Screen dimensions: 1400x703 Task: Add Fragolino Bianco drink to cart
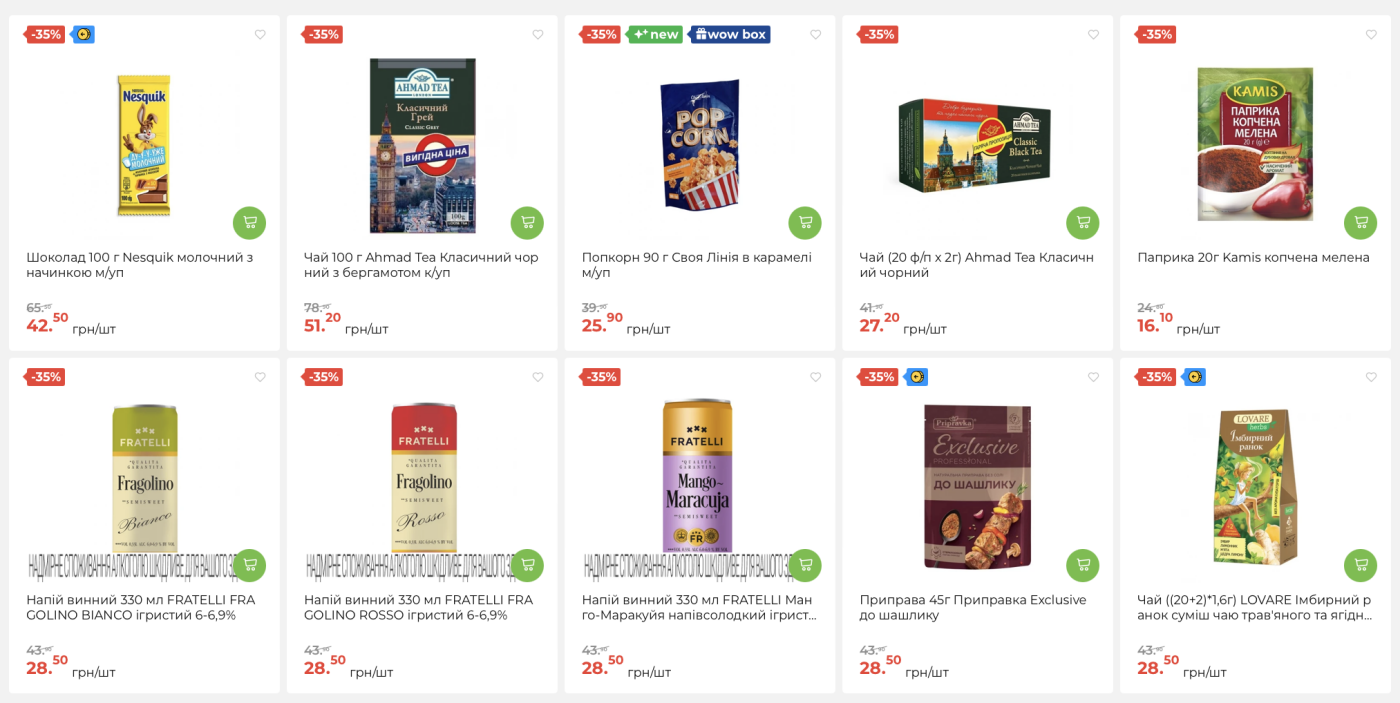pyautogui.click(x=249, y=565)
